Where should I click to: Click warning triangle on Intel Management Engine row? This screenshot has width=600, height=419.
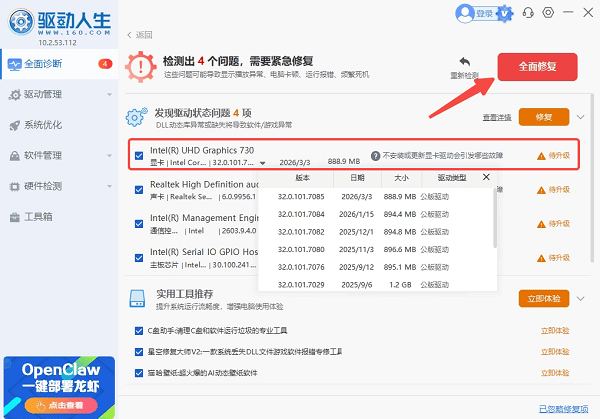click(x=541, y=224)
